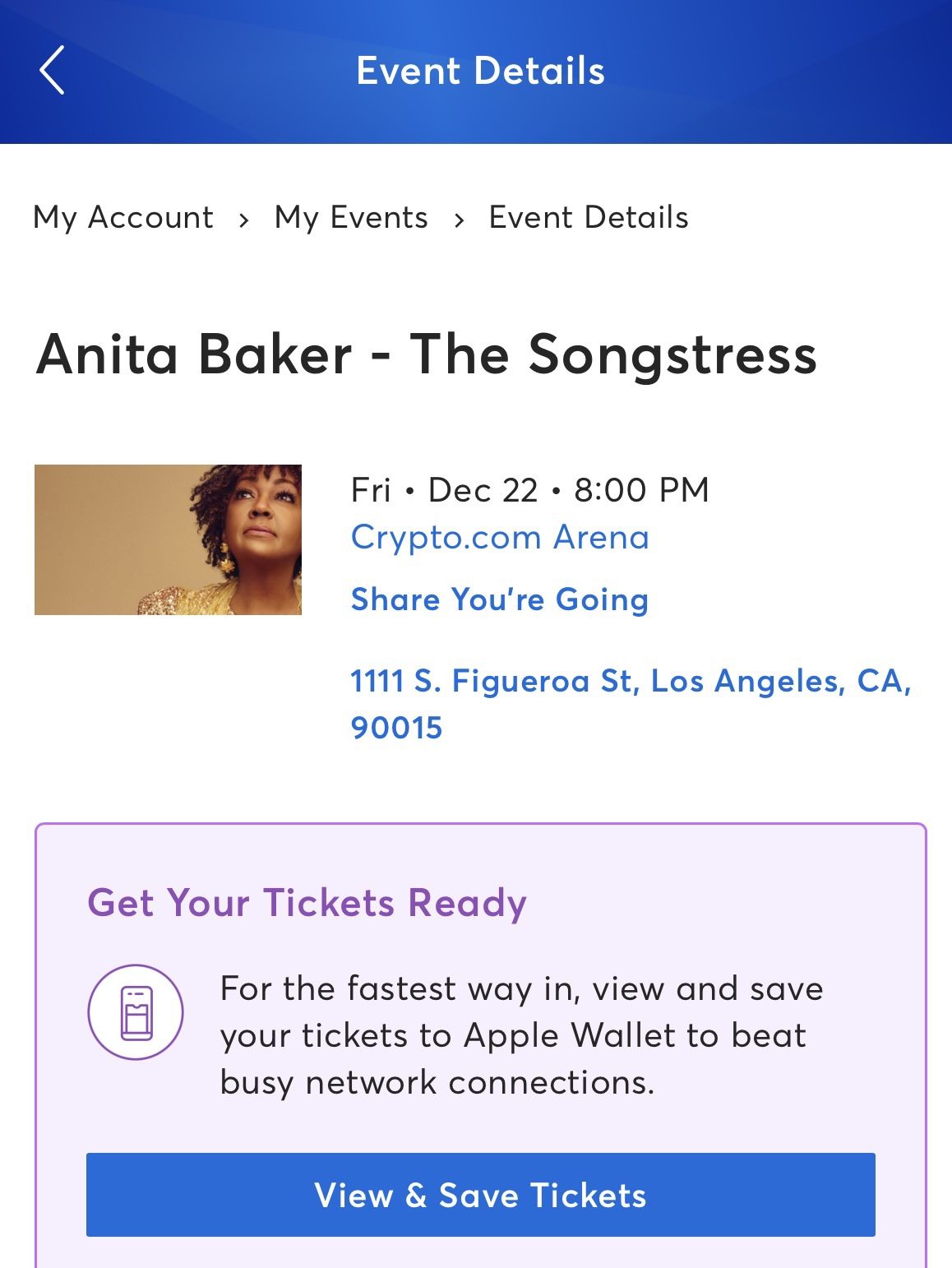952x1268 pixels.
Task: Select the Event Details breadcrumb item
Action: [x=587, y=217]
